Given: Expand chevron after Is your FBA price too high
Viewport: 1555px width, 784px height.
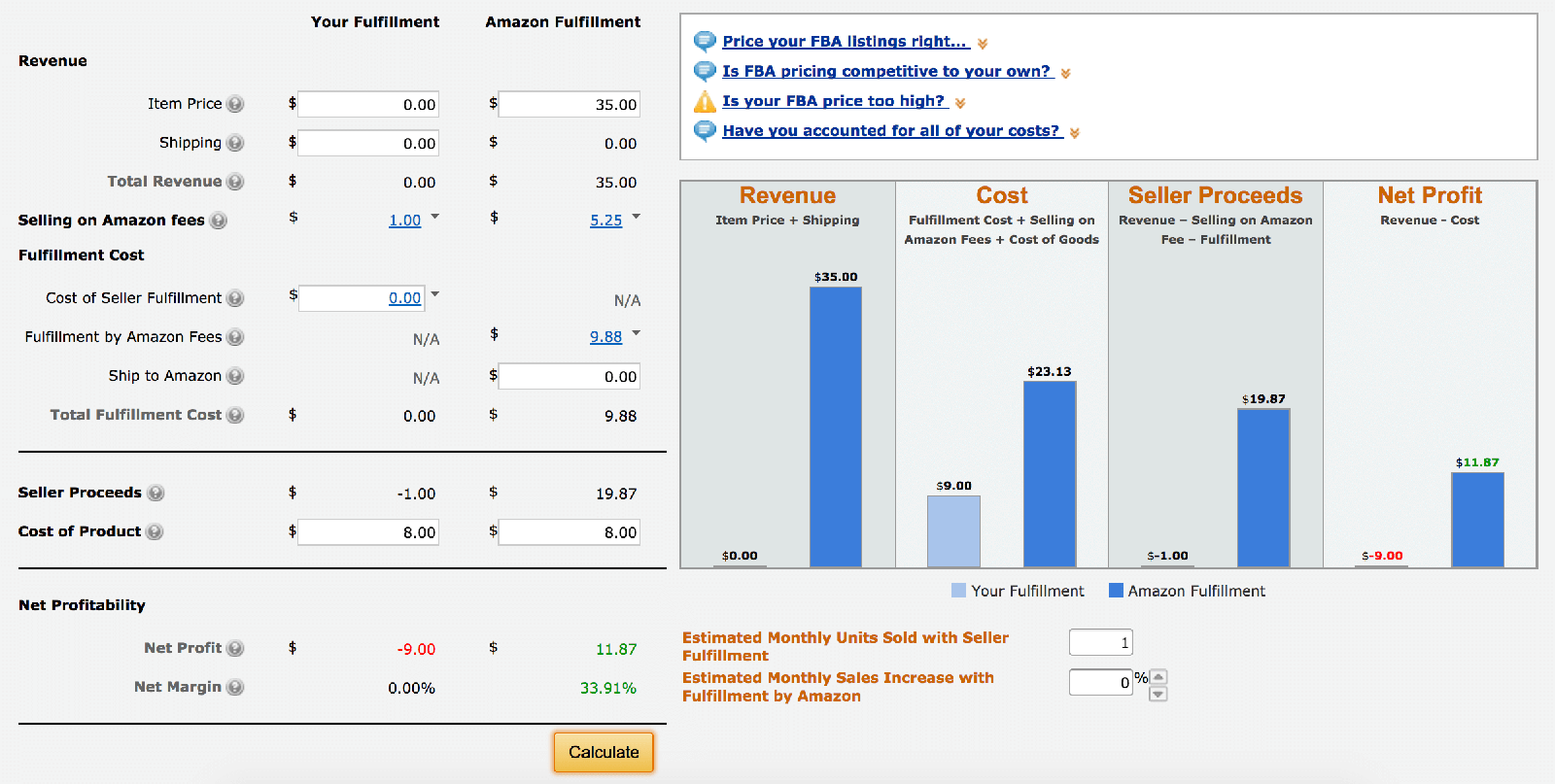Looking at the screenshot, I should point(960,103).
